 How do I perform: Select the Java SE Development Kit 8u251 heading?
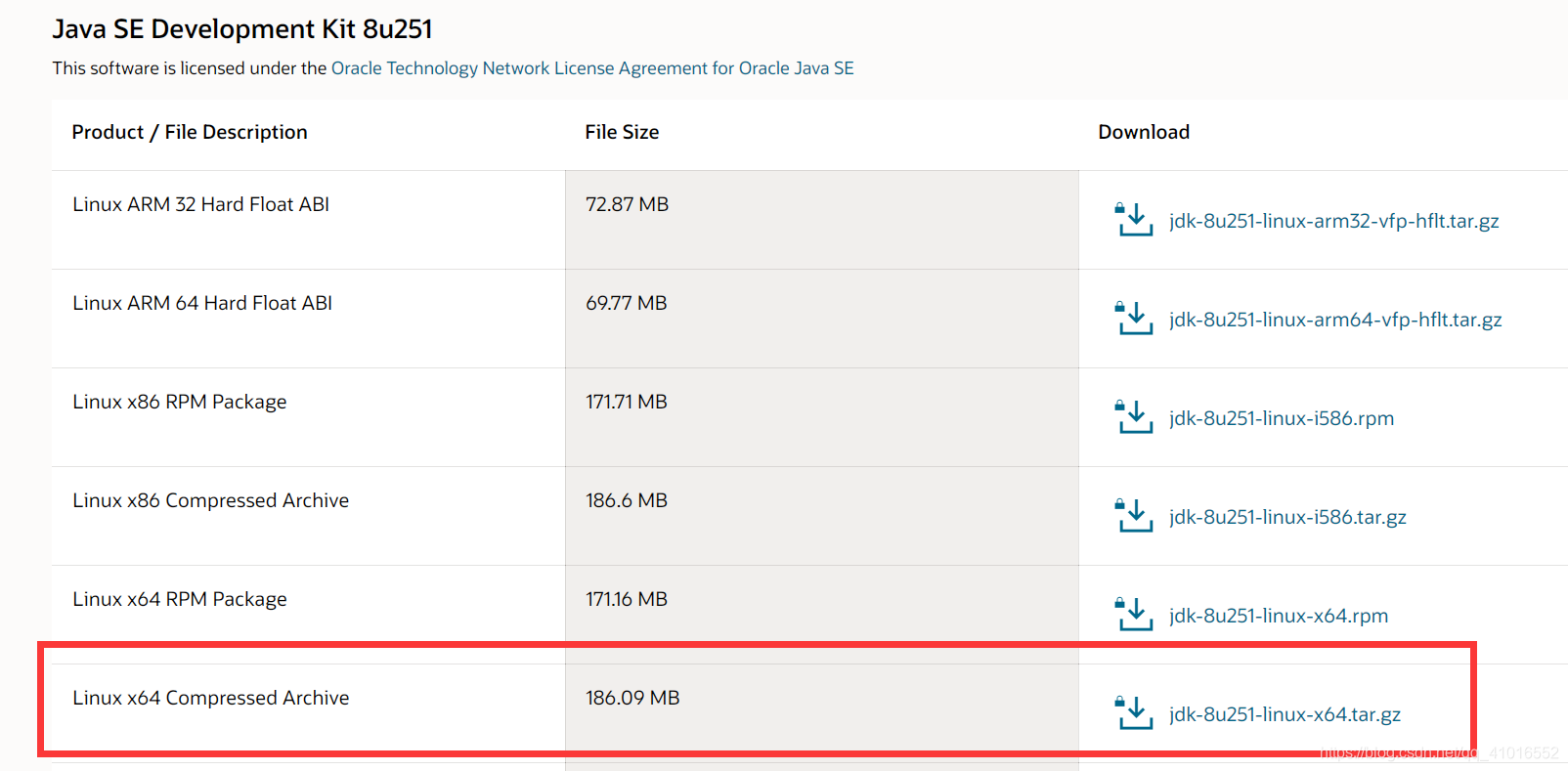tap(242, 29)
